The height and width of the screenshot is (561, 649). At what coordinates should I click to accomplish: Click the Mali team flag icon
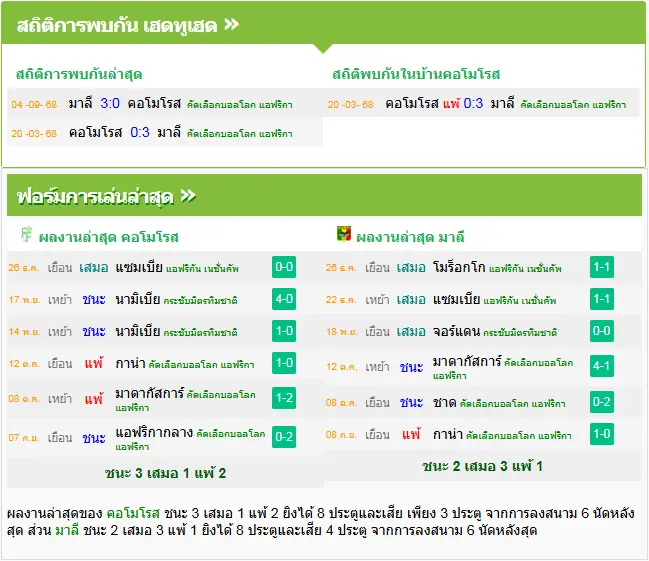[344, 234]
